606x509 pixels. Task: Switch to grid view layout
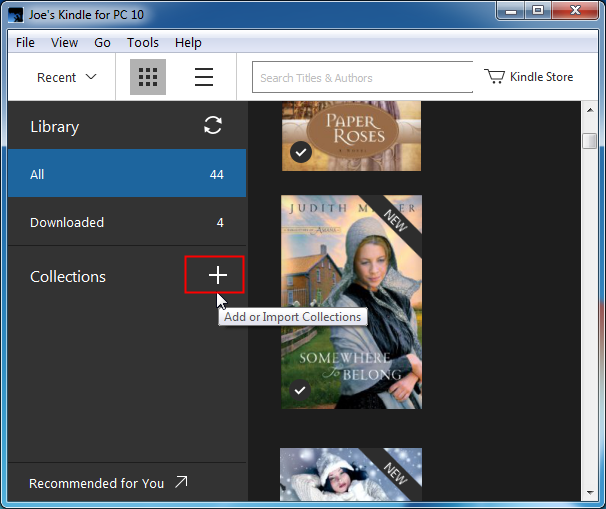tap(148, 78)
